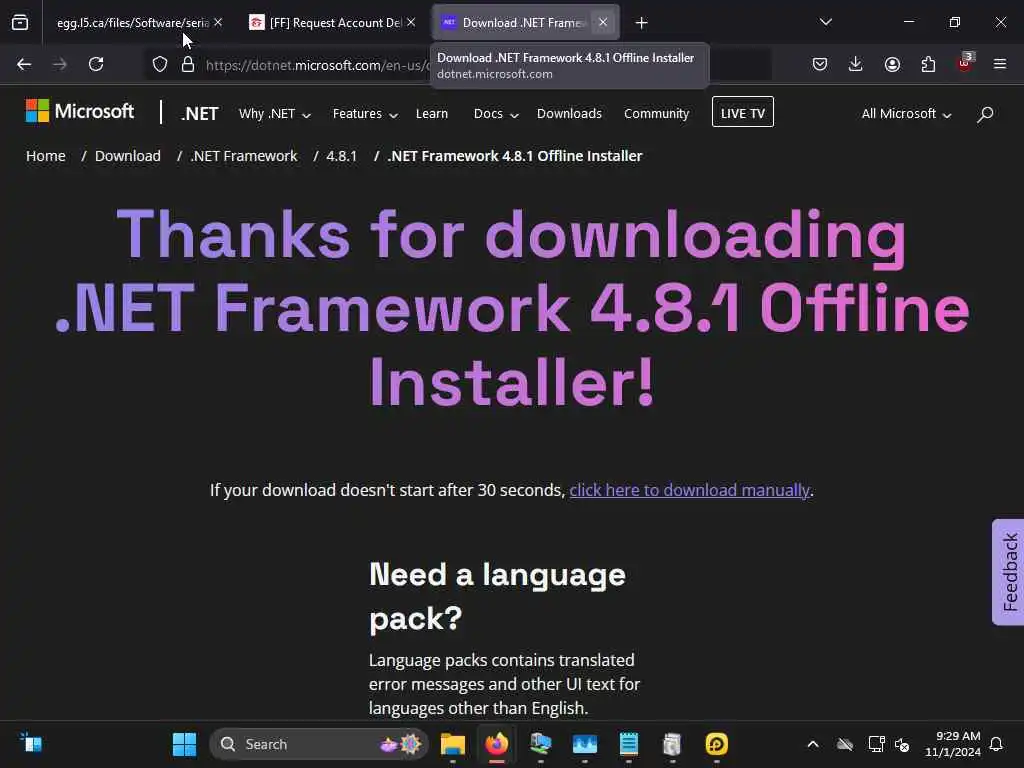Go to 4.8.1 breadcrumb
This screenshot has height=768, width=1024.
click(342, 156)
